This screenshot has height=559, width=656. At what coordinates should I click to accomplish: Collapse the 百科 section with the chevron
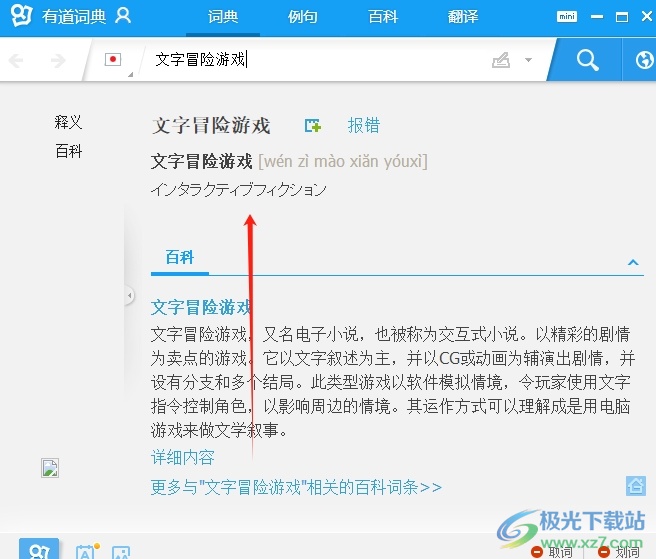click(633, 262)
